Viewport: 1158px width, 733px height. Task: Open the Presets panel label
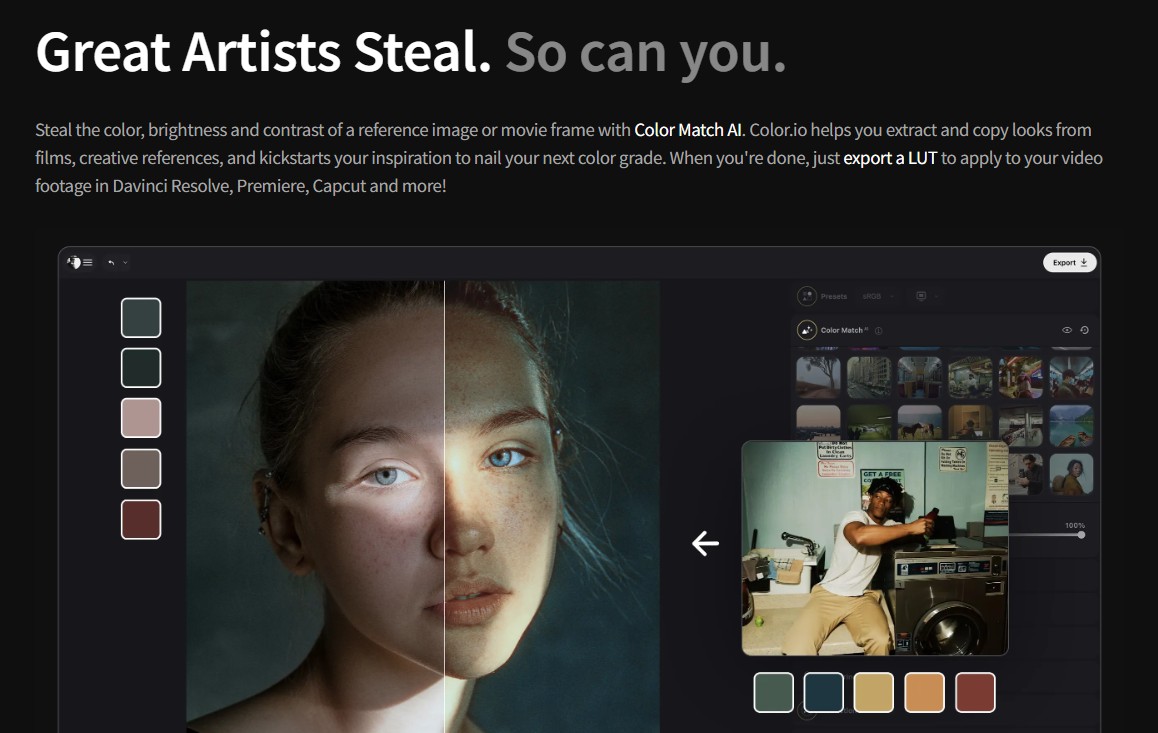click(834, 296)
